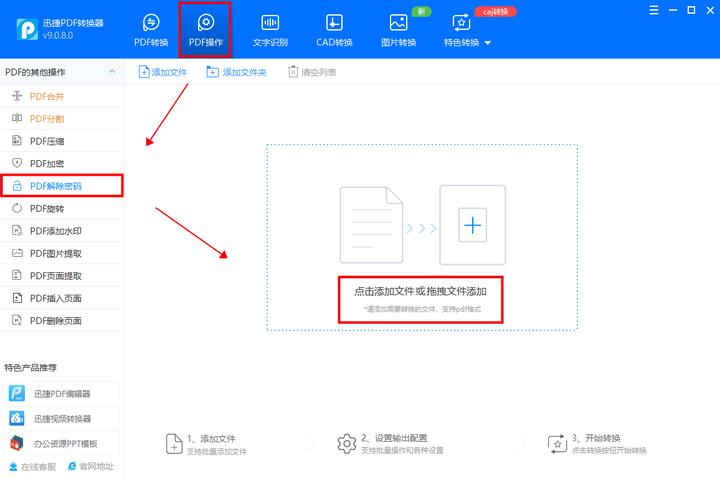Expand the 特色转换 dropdown arrow
The height and width of the screenshot is (478, 720).
(488, 43)
